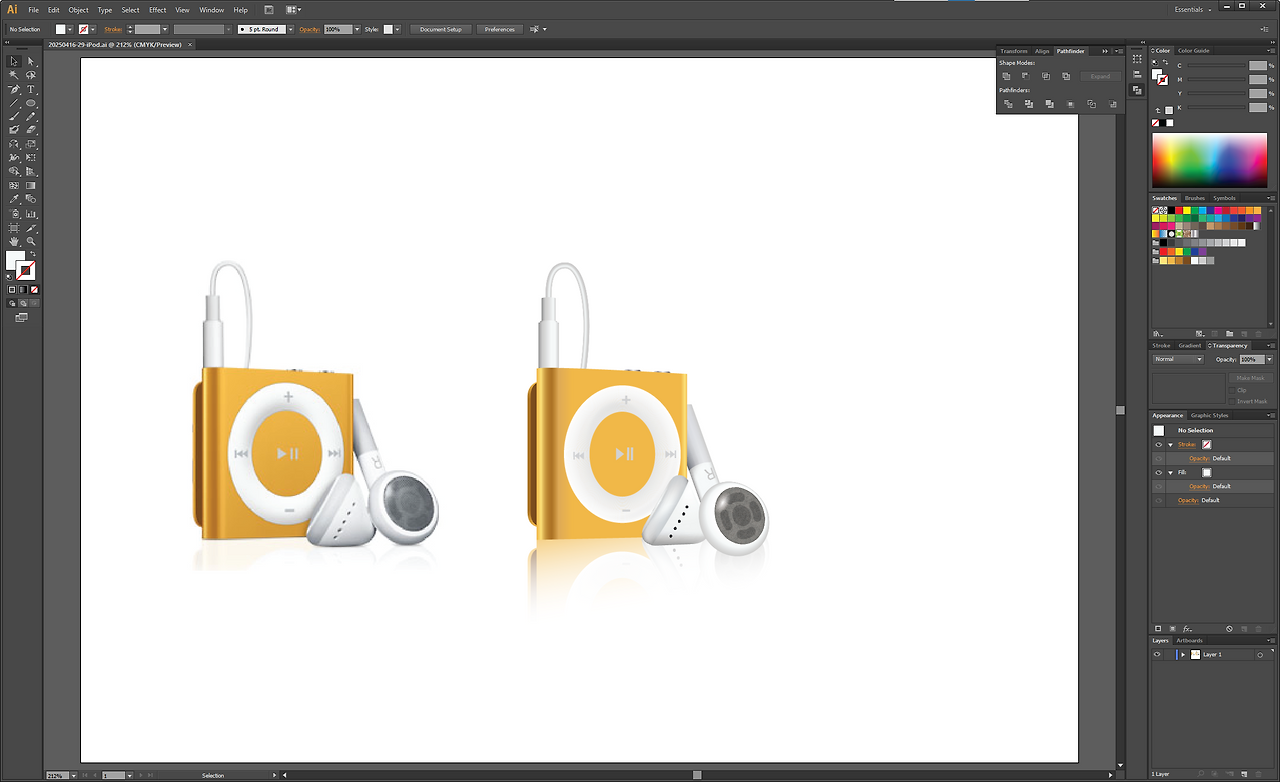Choose the Zoom tool
The image size is (1280, 782).
pos(31,241)
